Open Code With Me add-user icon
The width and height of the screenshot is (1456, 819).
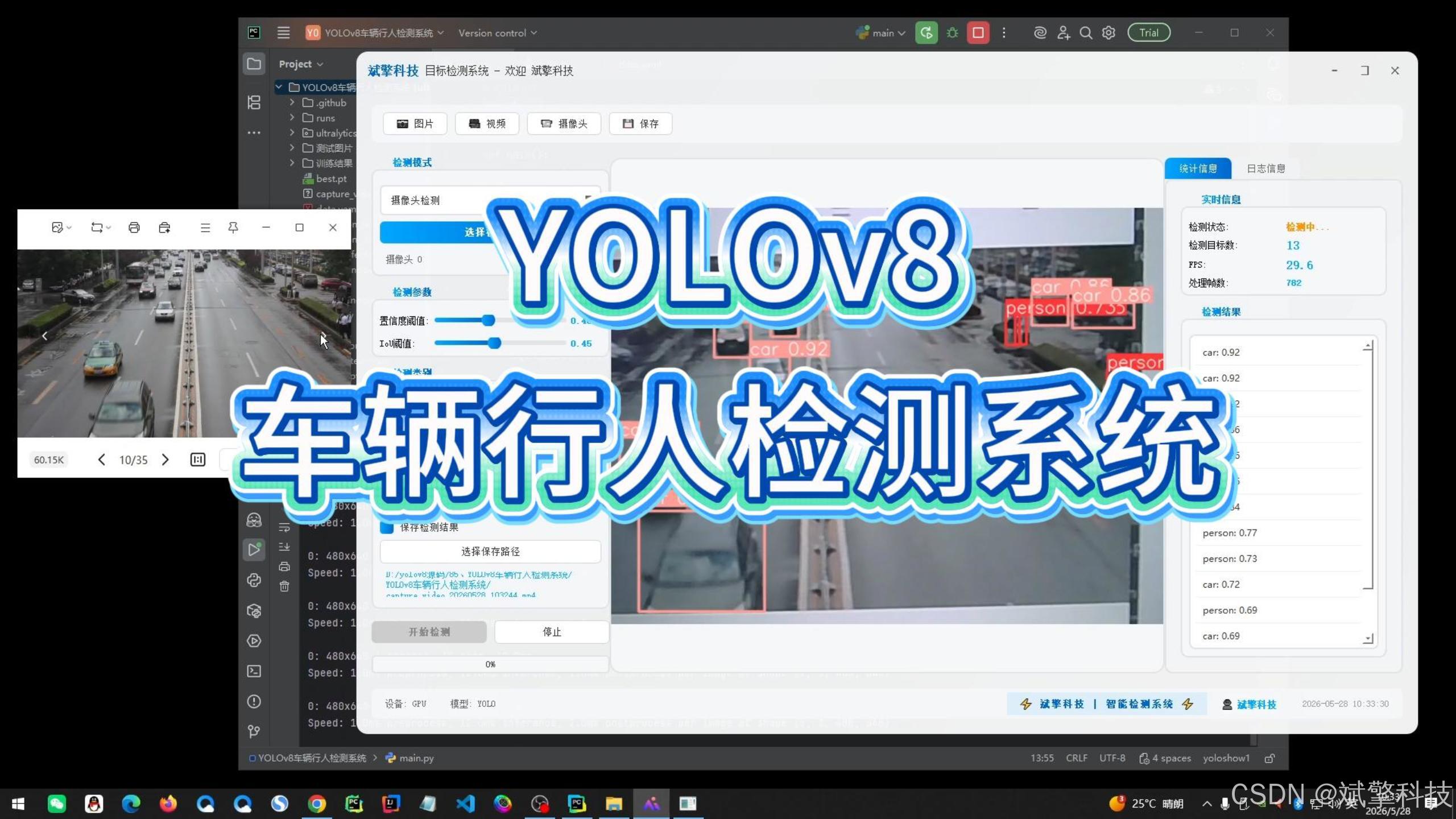[x=1063, y=32]
